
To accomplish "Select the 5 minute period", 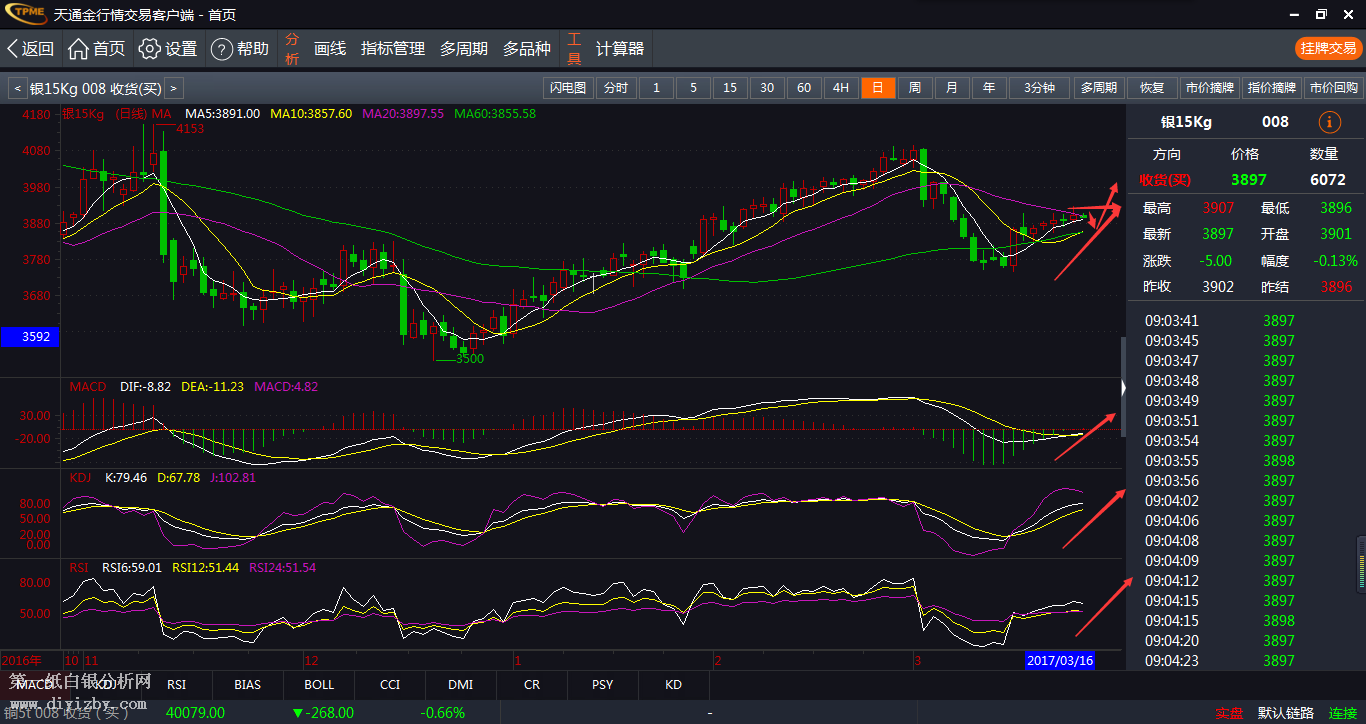I will (x=693, y=88).
